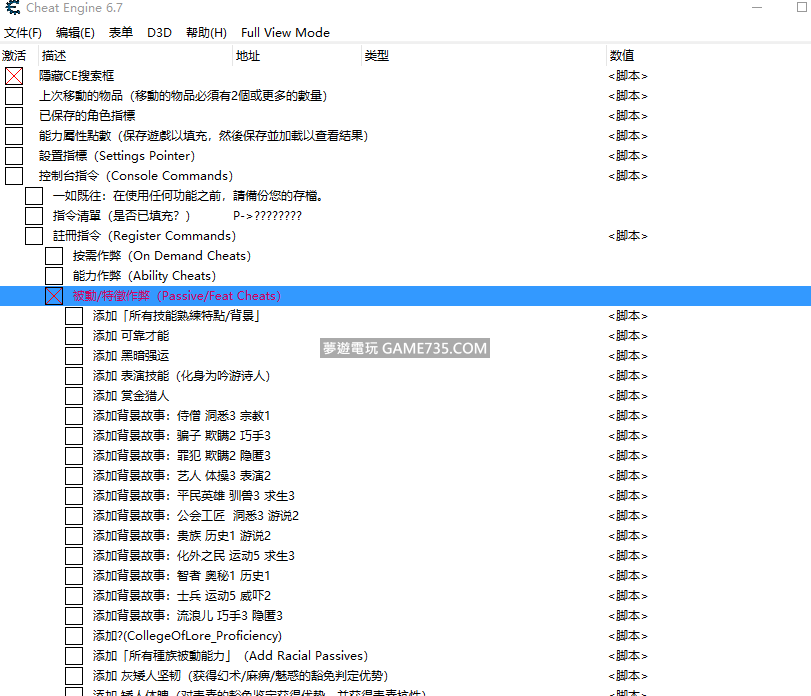
Task: Toggle the 指令清單 checkbox
Action: pos(34,216)
